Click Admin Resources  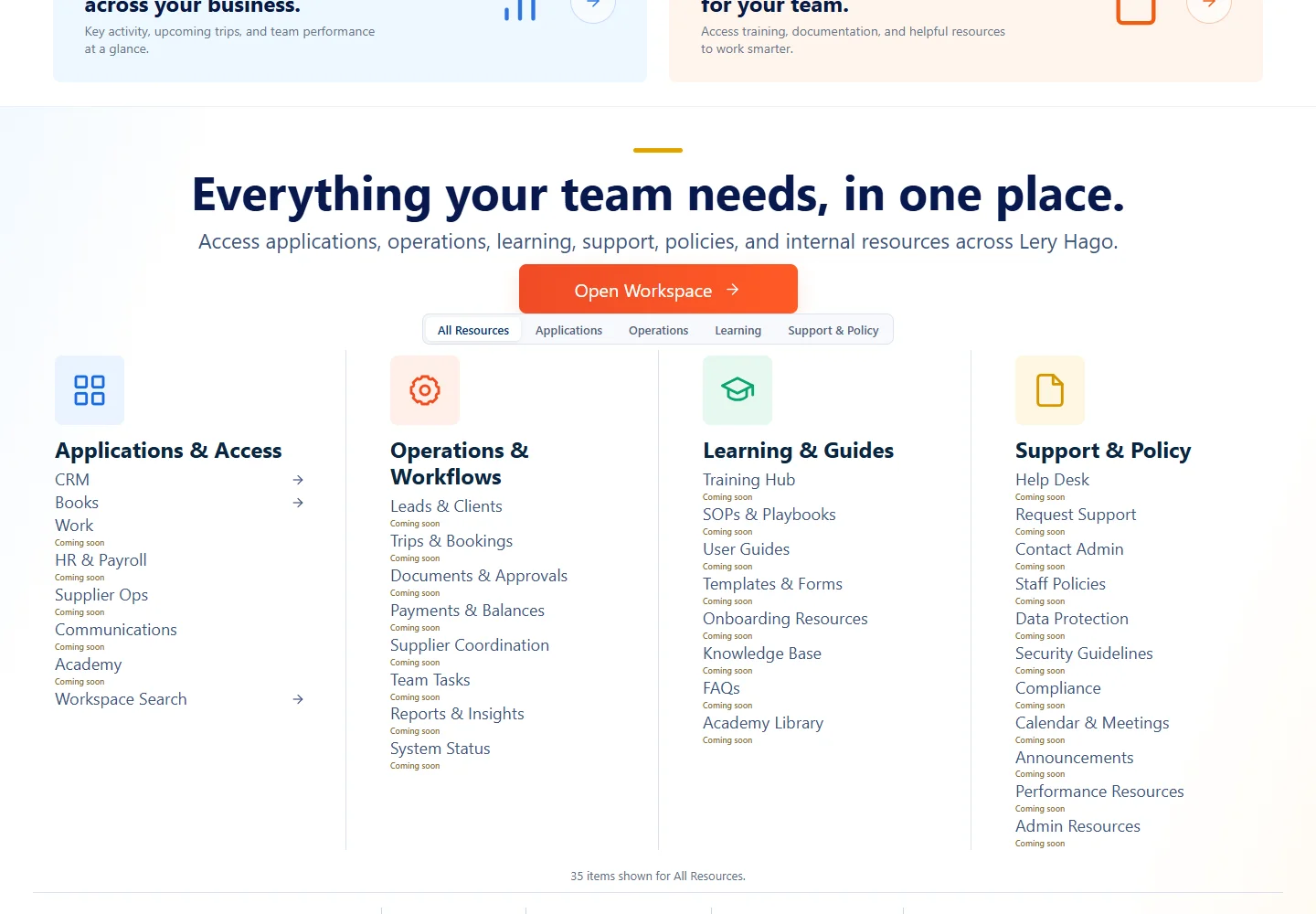tap(1077, 826)
